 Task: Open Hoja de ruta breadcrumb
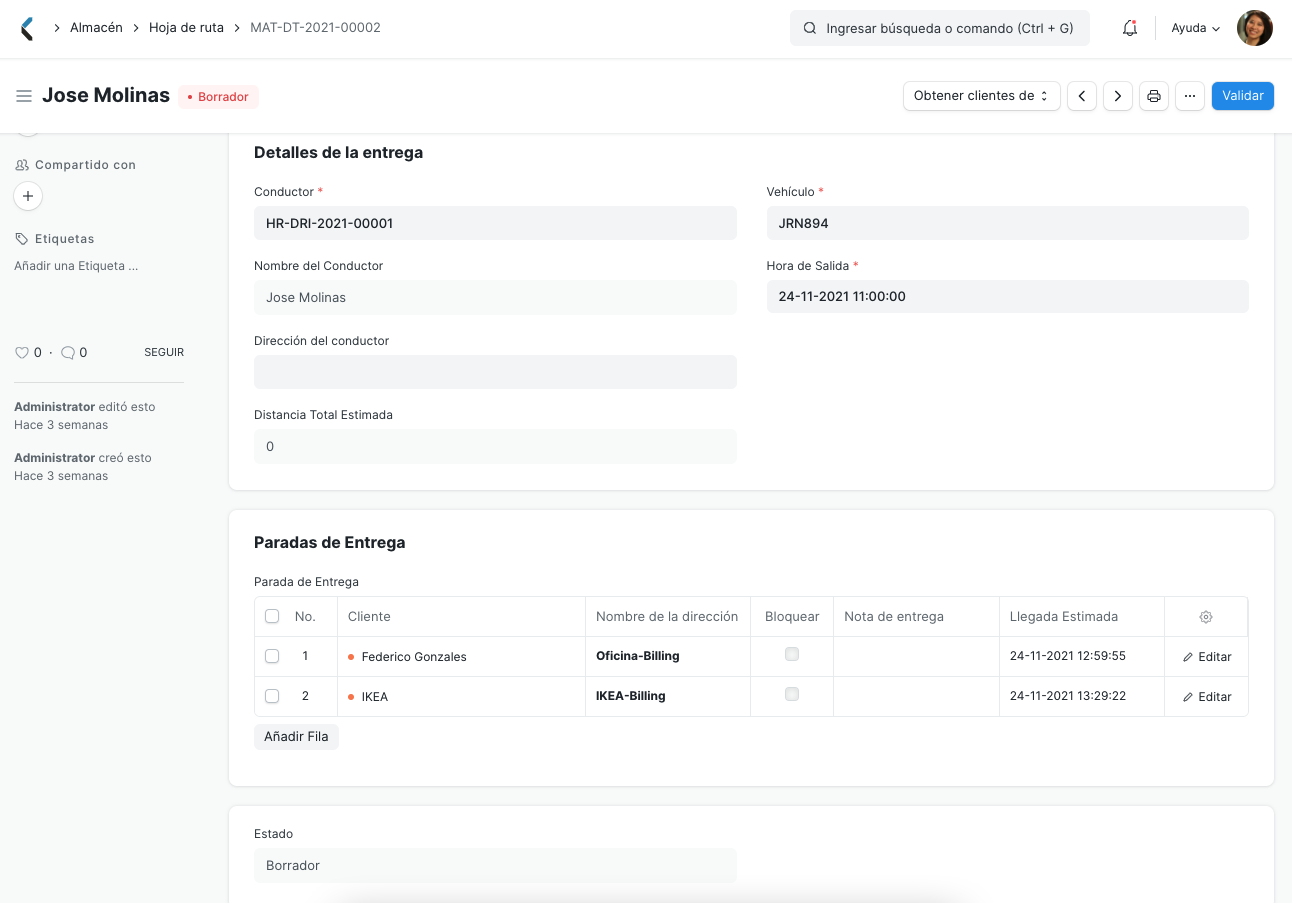185,28
